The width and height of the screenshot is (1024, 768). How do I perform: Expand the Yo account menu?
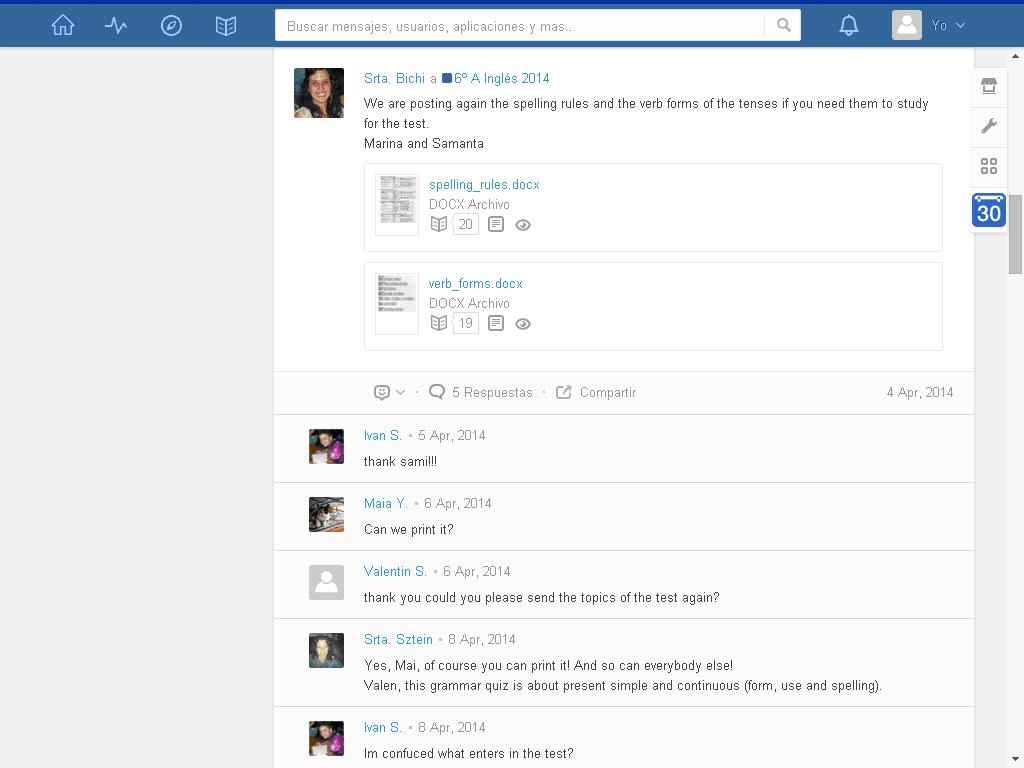point(948,25)
